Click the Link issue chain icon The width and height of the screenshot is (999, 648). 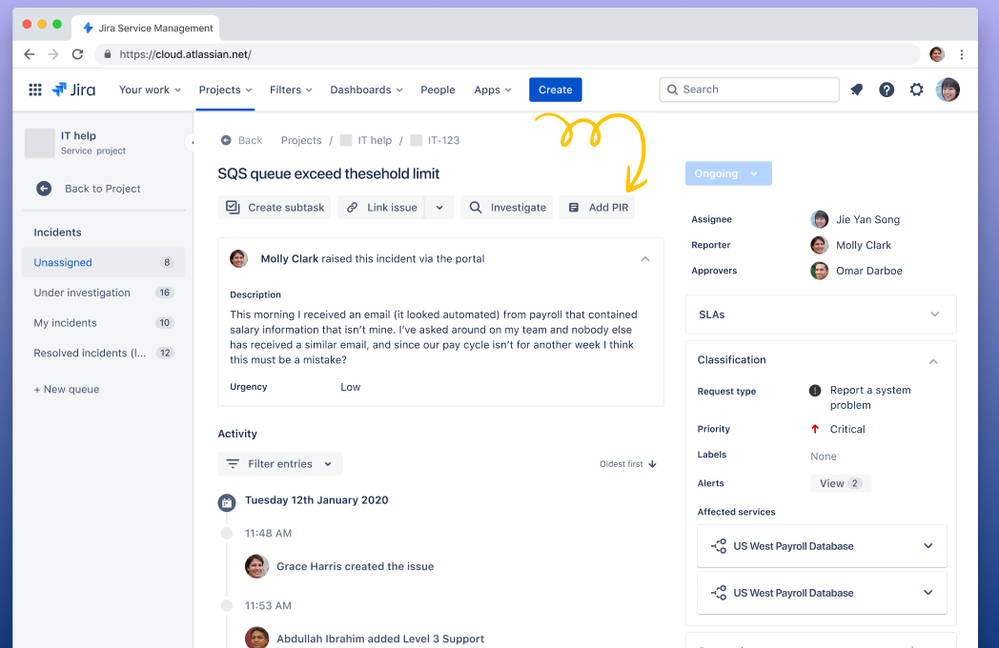[352, 207]
